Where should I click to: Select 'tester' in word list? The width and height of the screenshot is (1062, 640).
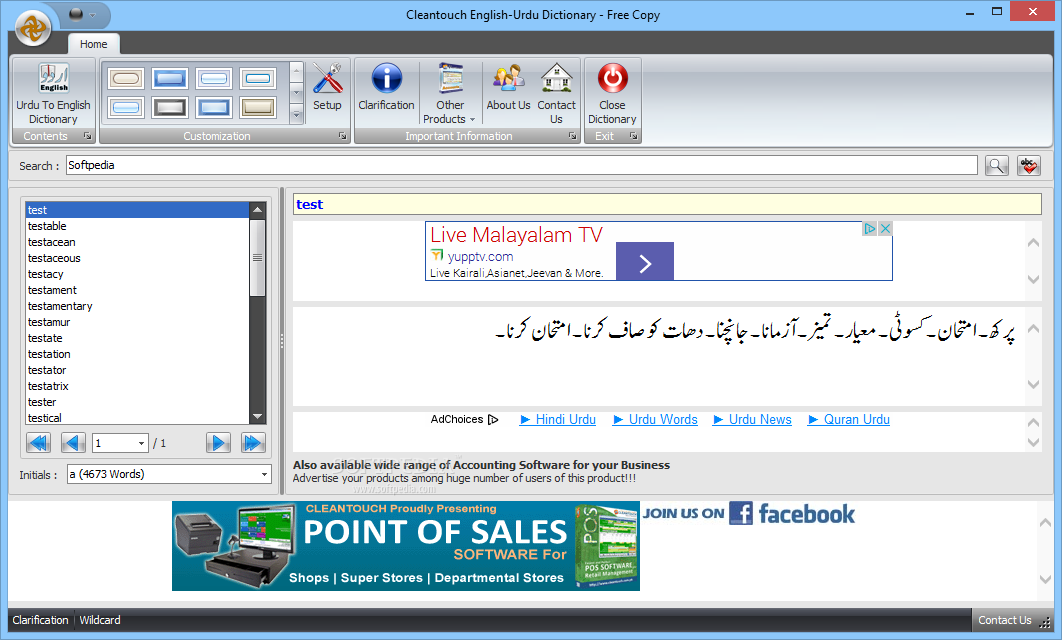137,402
